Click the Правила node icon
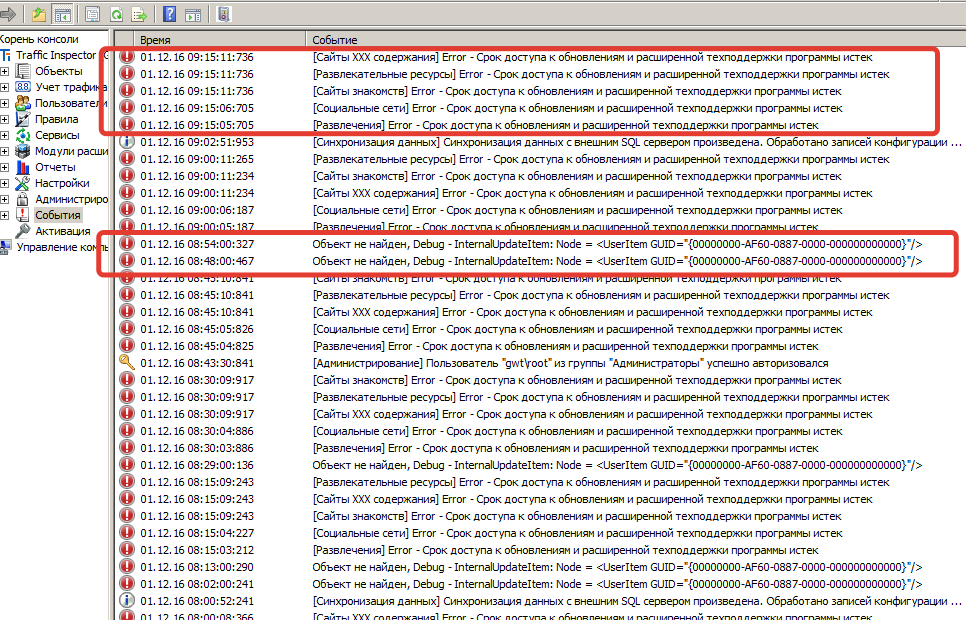966x620 pixels. (x=23, y=119)
